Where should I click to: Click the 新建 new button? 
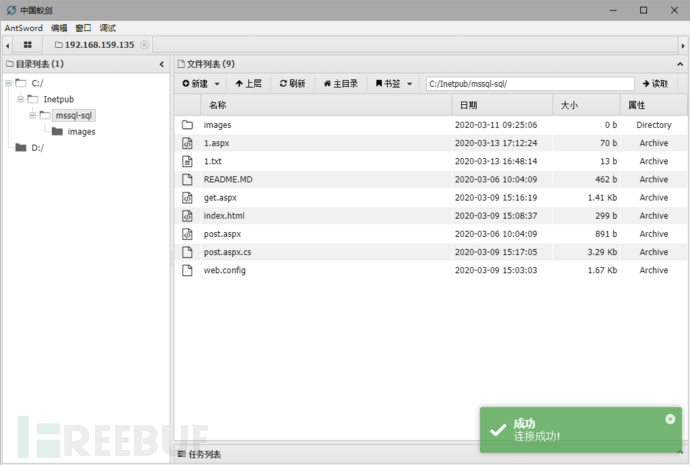coord(195,84)
